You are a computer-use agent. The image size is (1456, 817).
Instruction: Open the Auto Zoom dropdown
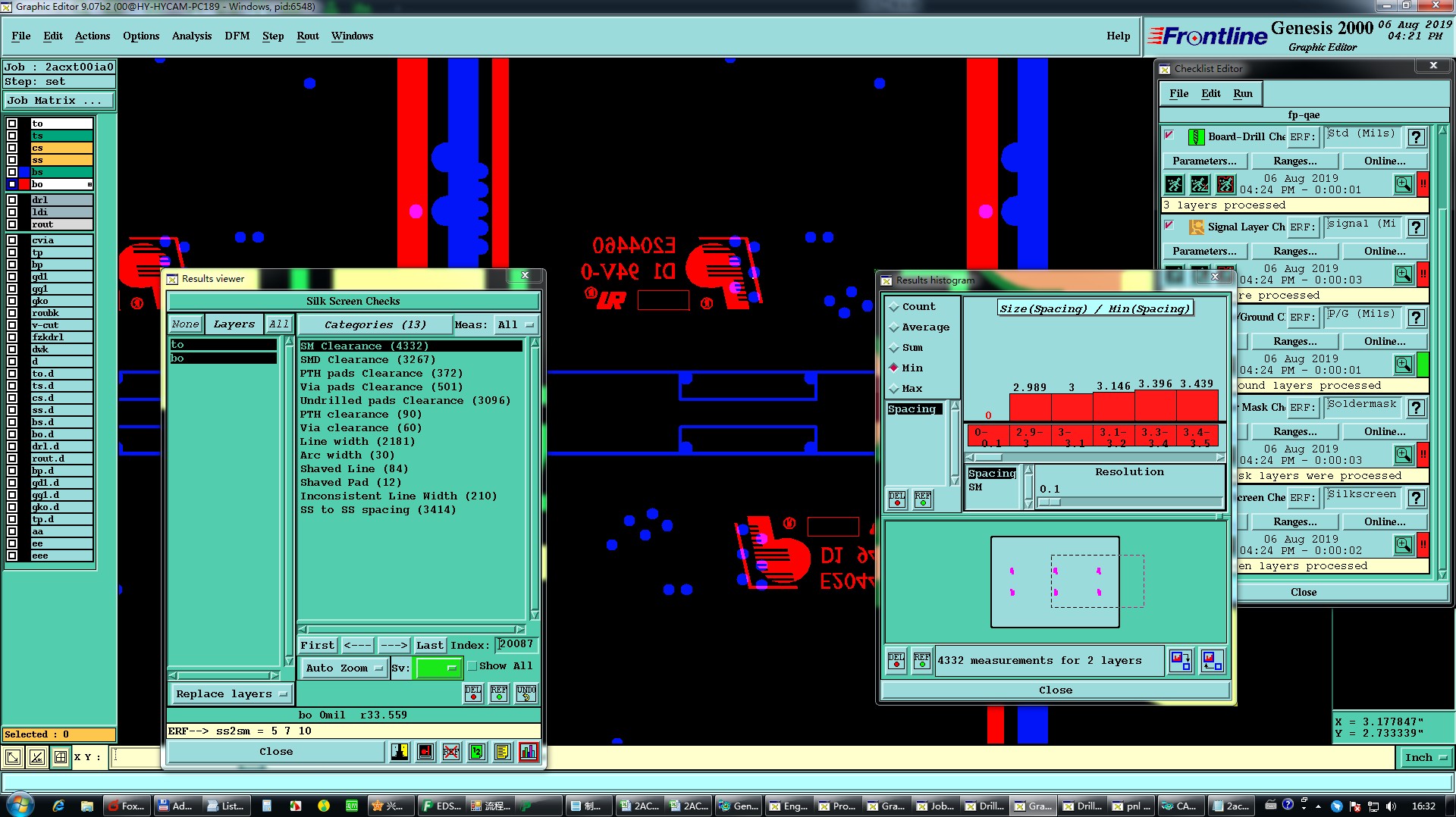[x=344, y=668]
